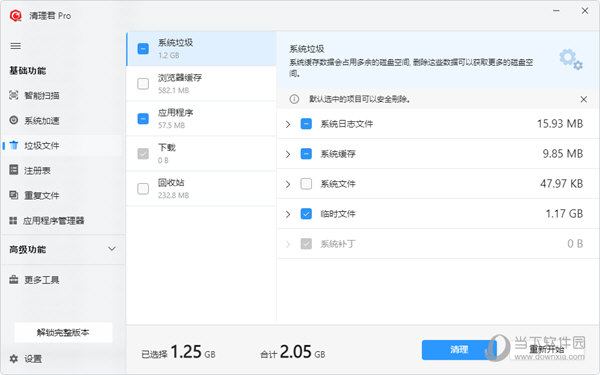Click the 垃圾文件 trash bin icon
Image resolution: width=600 pixels, height=375 pixels.
pos(14,145)
